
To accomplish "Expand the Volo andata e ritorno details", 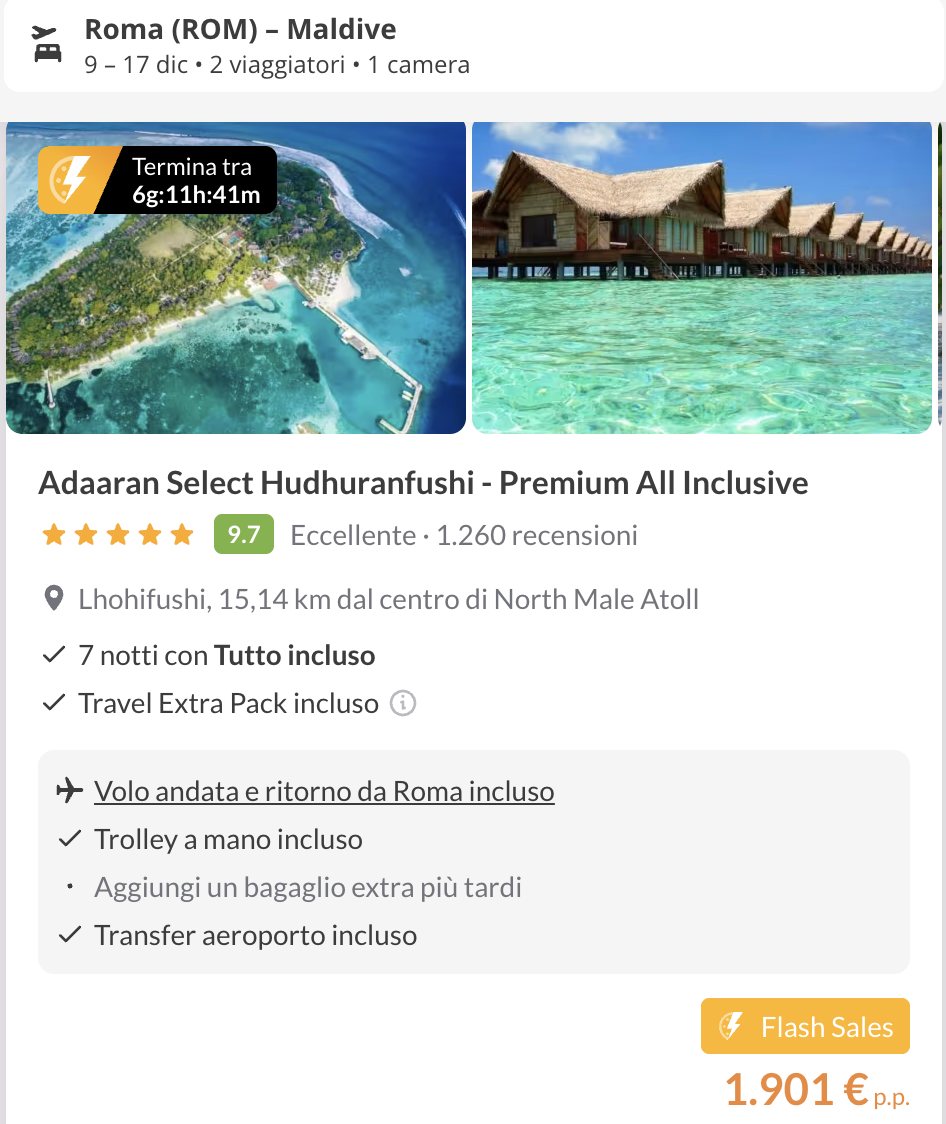I will point(323,790).
